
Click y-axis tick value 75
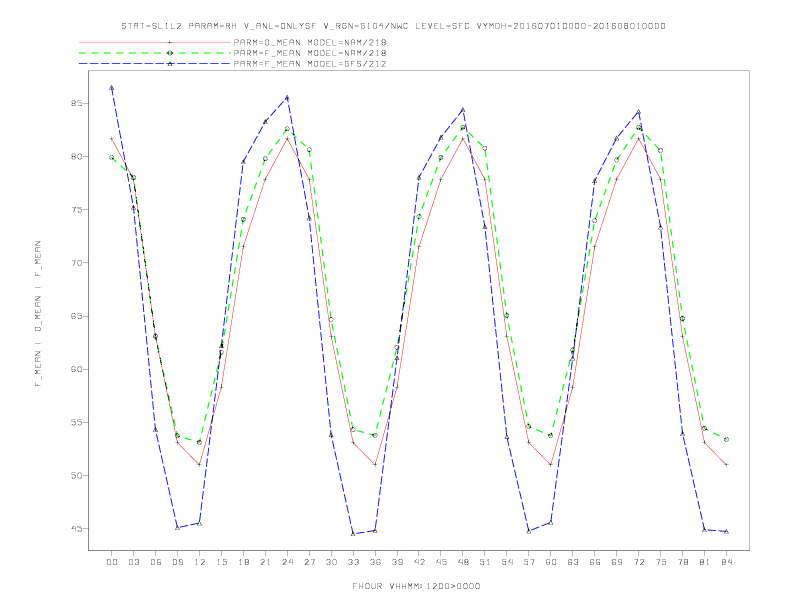tap(77, 210)
